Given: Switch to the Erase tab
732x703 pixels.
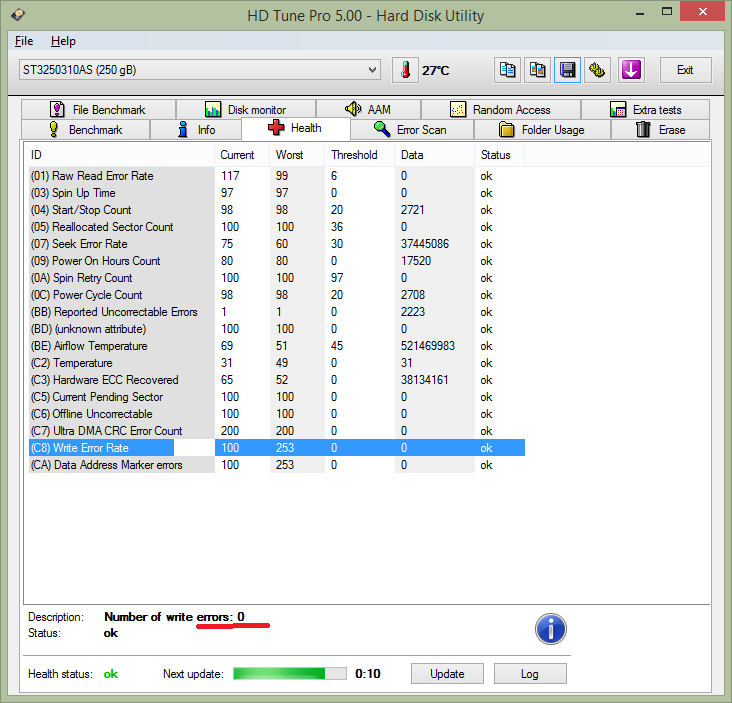Looking at the screenshot, I should click(660, 130).
